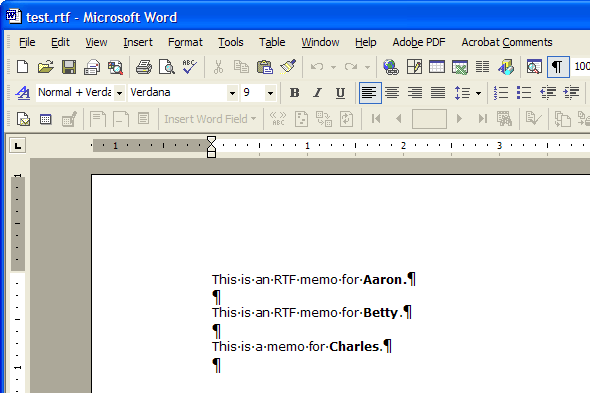Expand the Verdana font dropdown
Image resolution: width=590 pixels, height=393 pixels.
pyautogui.click(x=233, y=93)
